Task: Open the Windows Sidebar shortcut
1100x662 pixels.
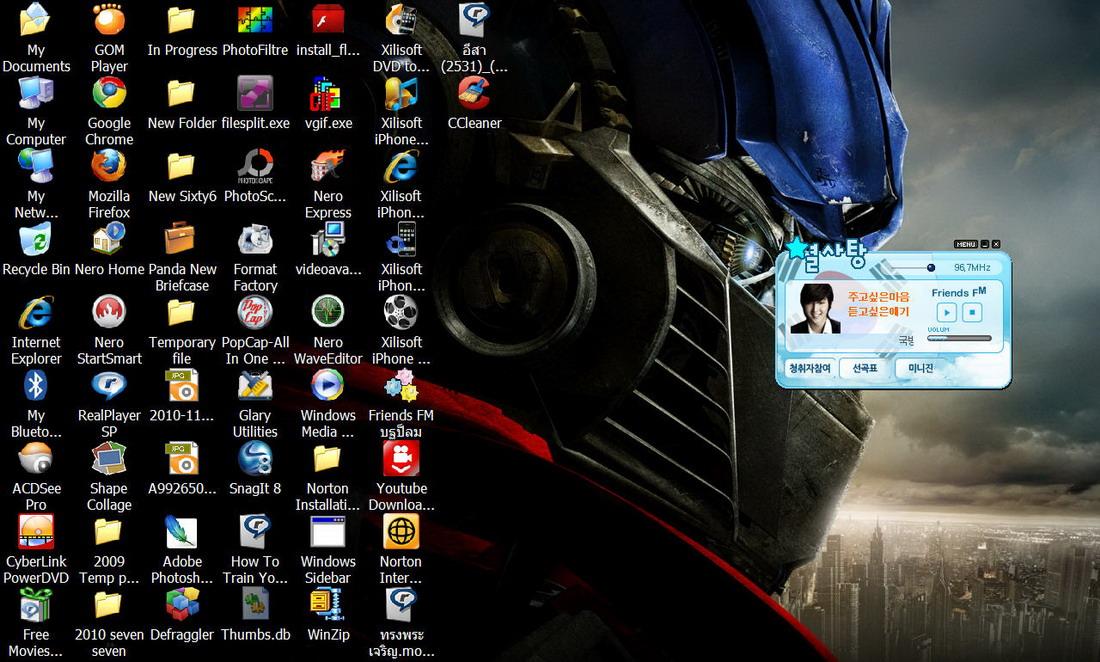Action: click(328, 550)
